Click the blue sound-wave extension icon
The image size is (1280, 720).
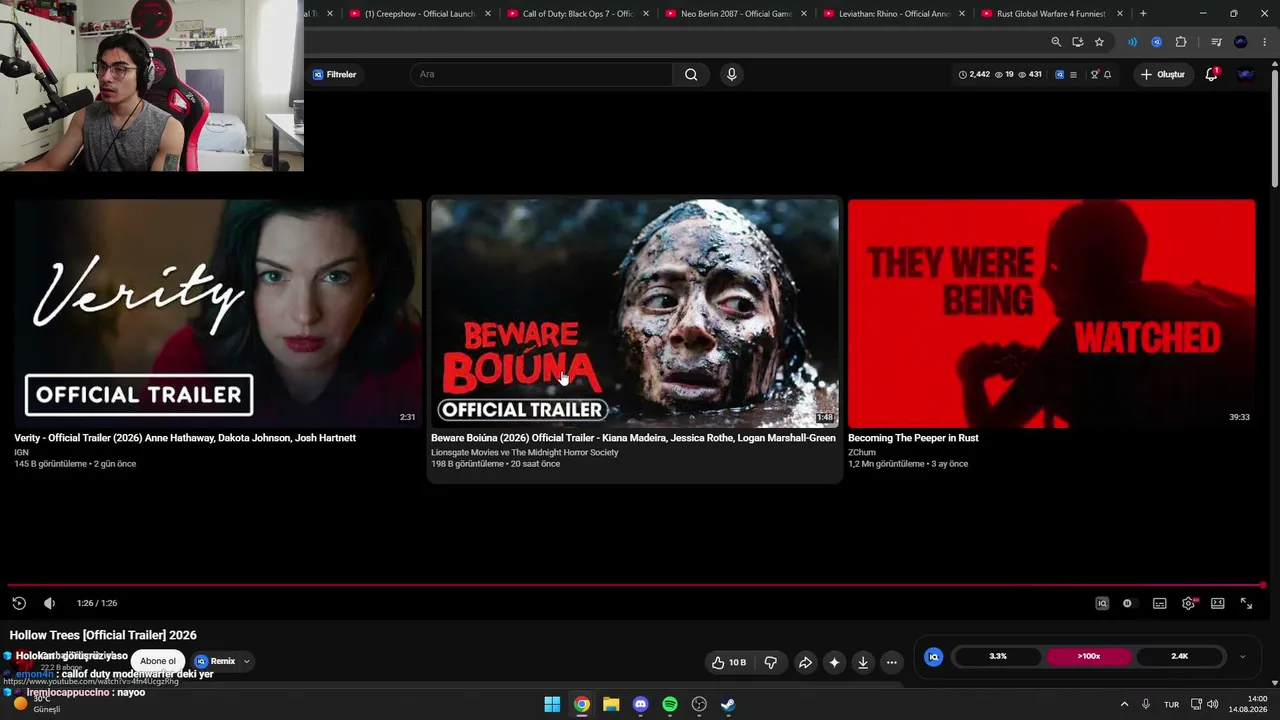(1132, 42)
